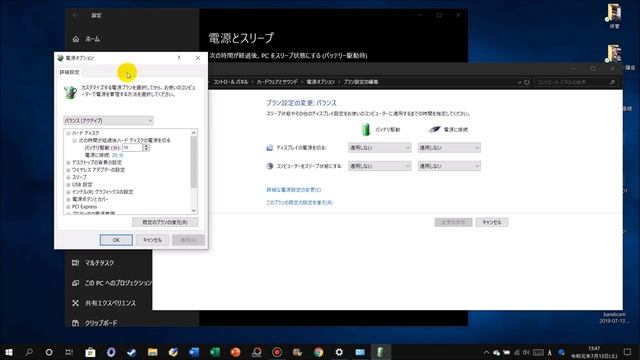Open taskbar search magnifier
The height and width of the screenshot is (360, 640).
click(29, 352)
